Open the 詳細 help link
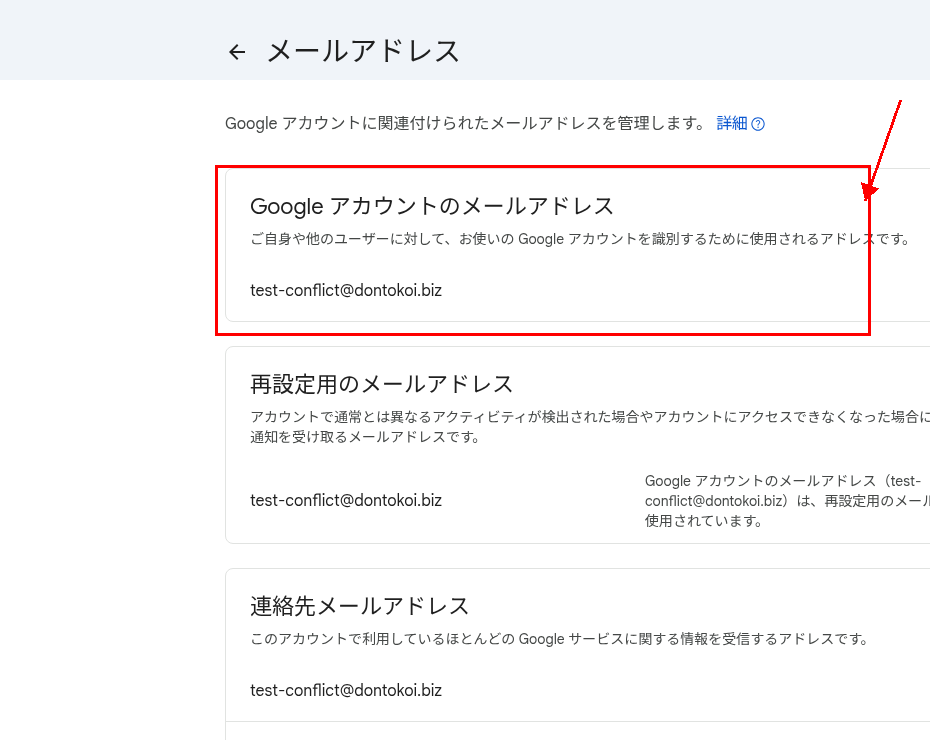 tap(732, 123)
